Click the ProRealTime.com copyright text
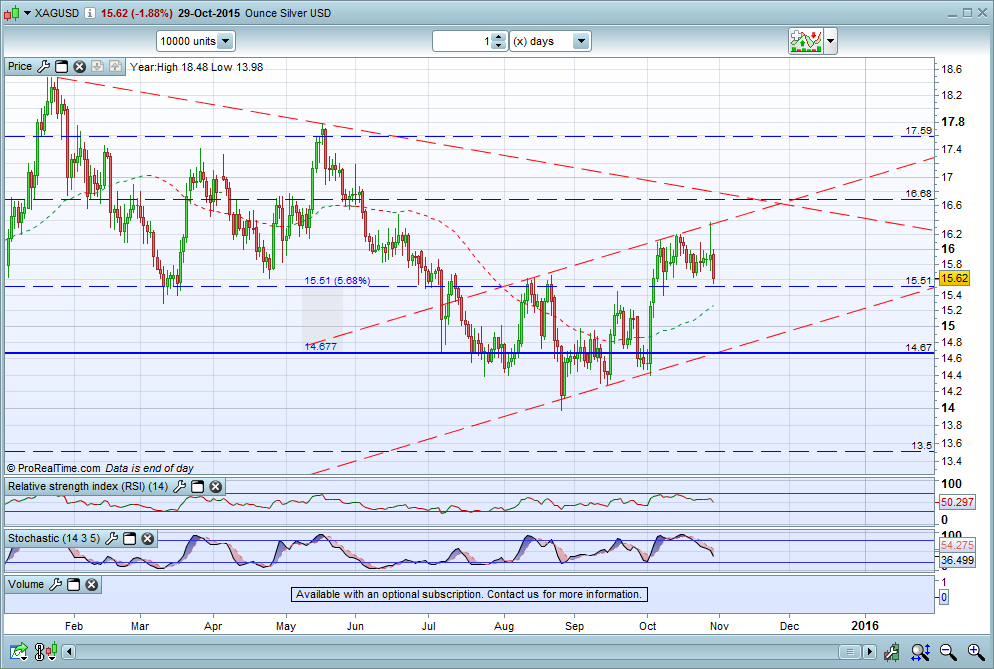 tap(54, 468)
